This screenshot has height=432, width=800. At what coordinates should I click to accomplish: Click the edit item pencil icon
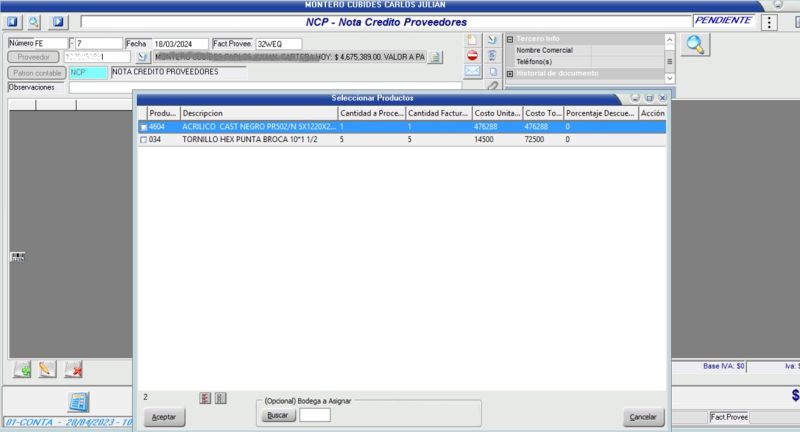[x=46, y=369]
